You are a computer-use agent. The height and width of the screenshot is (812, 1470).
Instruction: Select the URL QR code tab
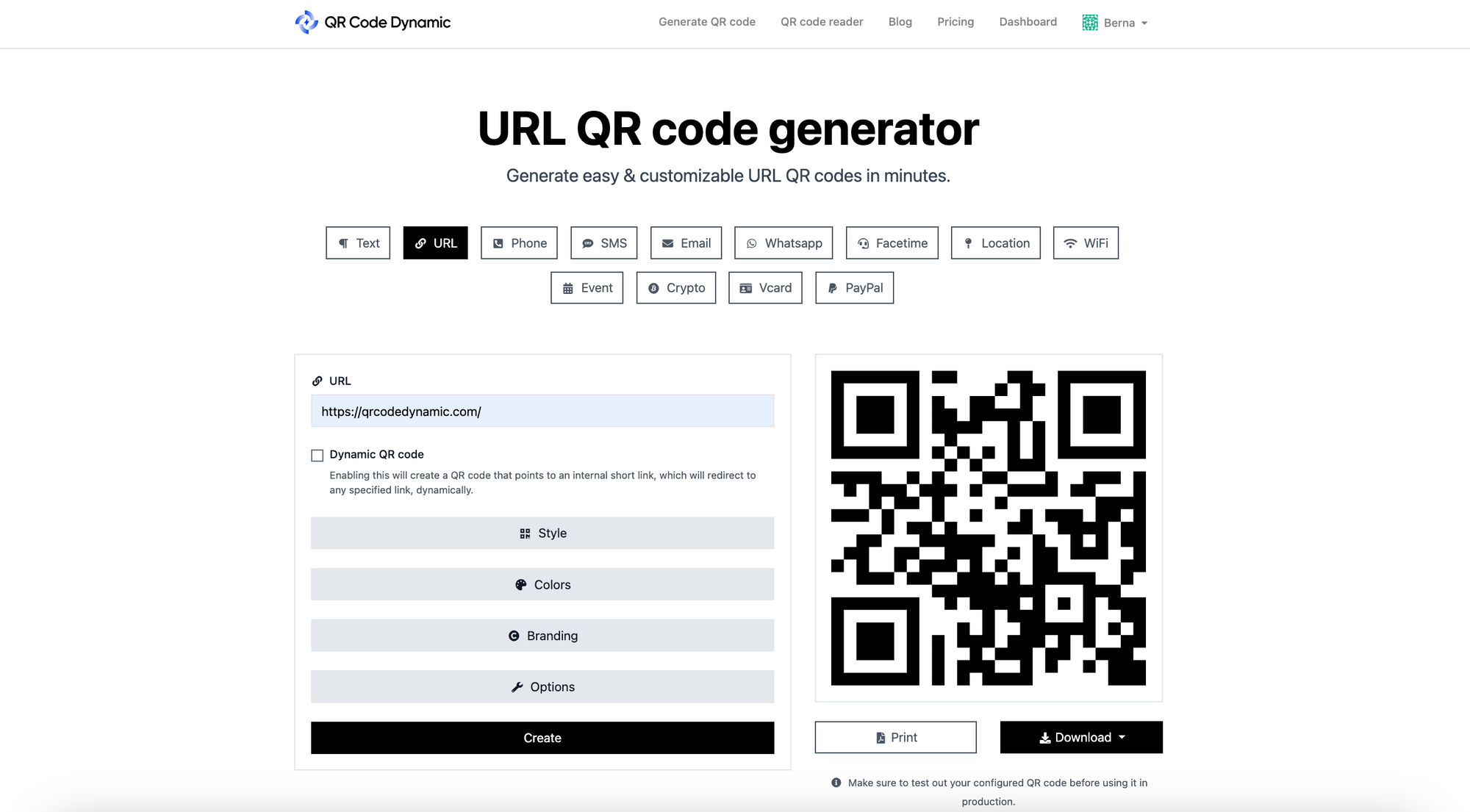pos(435,242)
